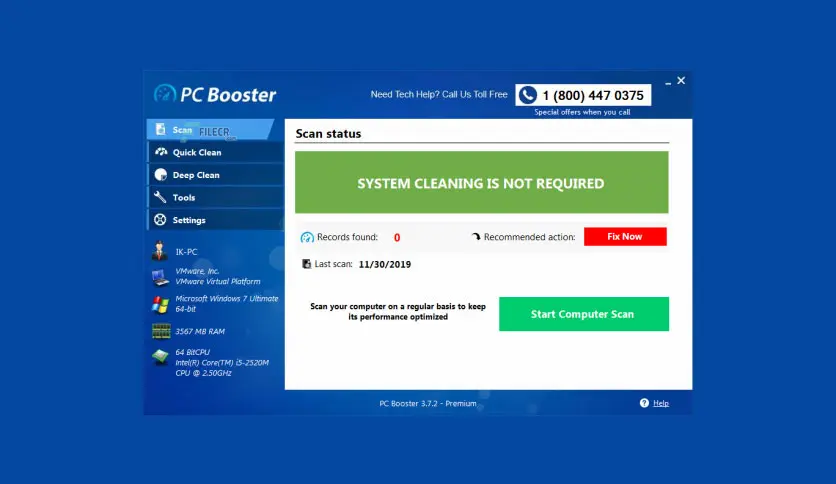Click the IK-PC user avatar icon
This screenshot has height=484, width=836.
159,251
